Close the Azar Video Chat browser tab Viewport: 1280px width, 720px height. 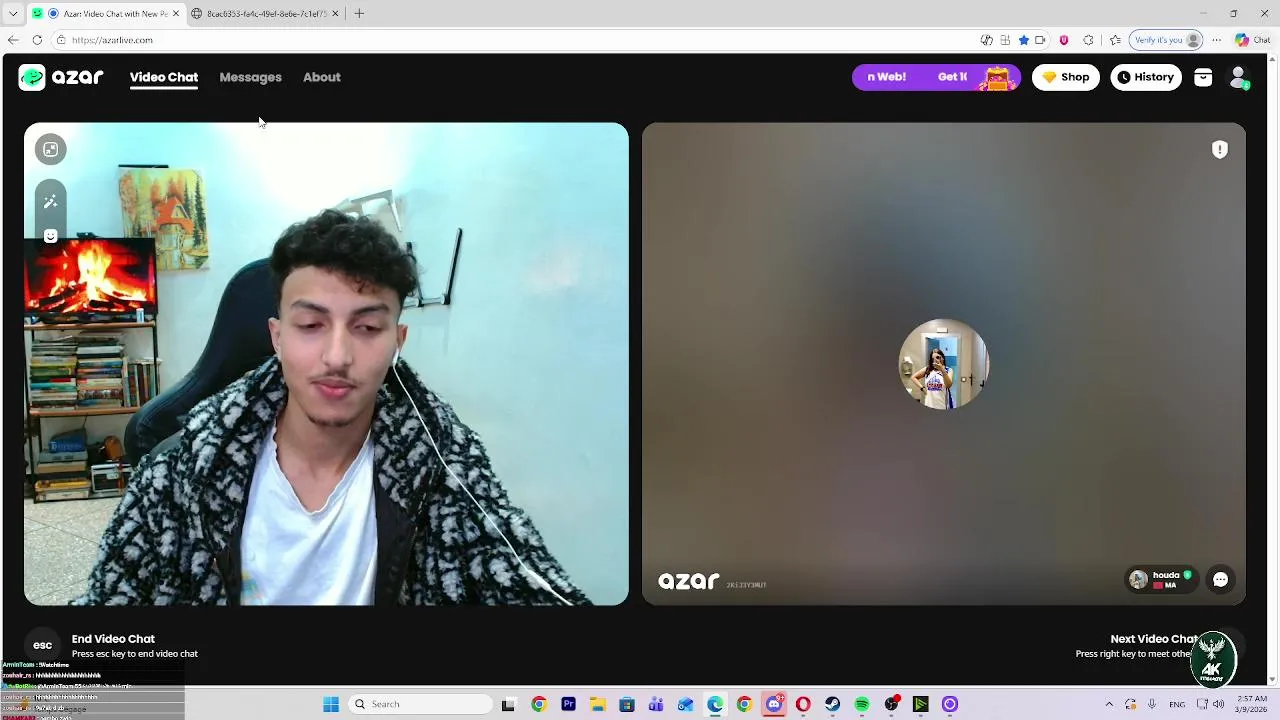point(176,13)
